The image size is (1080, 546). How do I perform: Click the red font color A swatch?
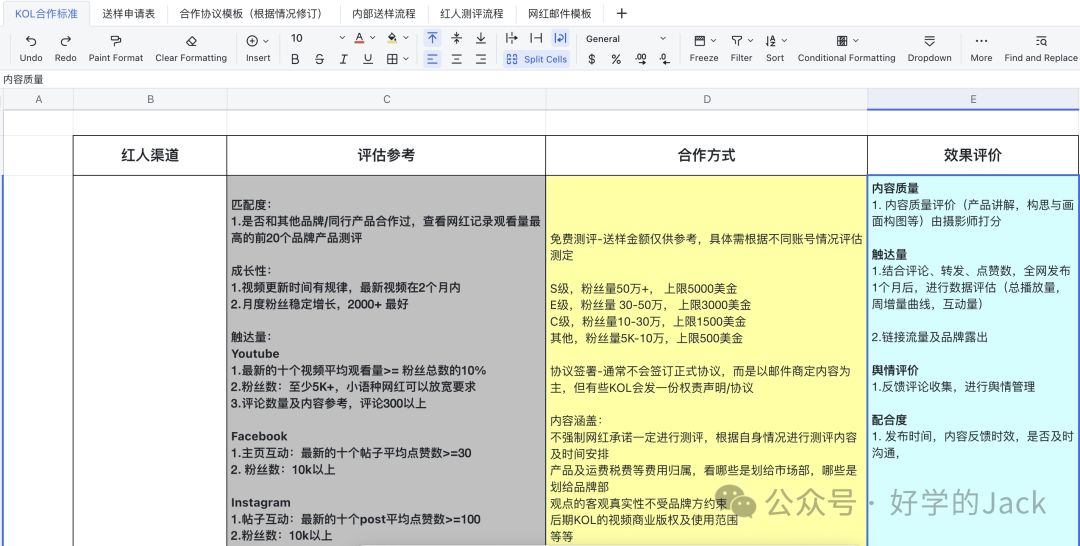360,38
